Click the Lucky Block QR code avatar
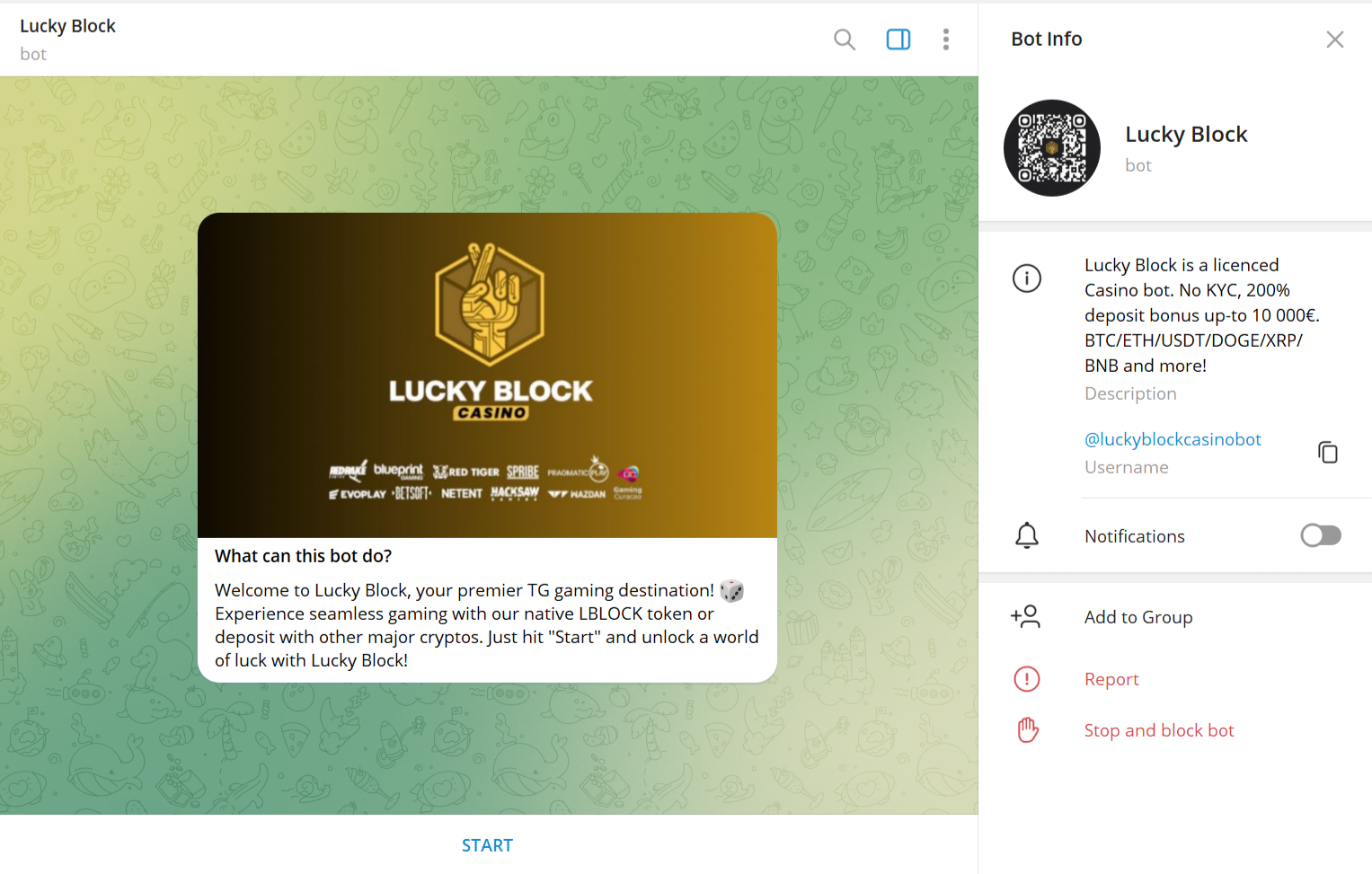The height and width of the screenshot is (874, 1372). click(x=1052, y=148)
